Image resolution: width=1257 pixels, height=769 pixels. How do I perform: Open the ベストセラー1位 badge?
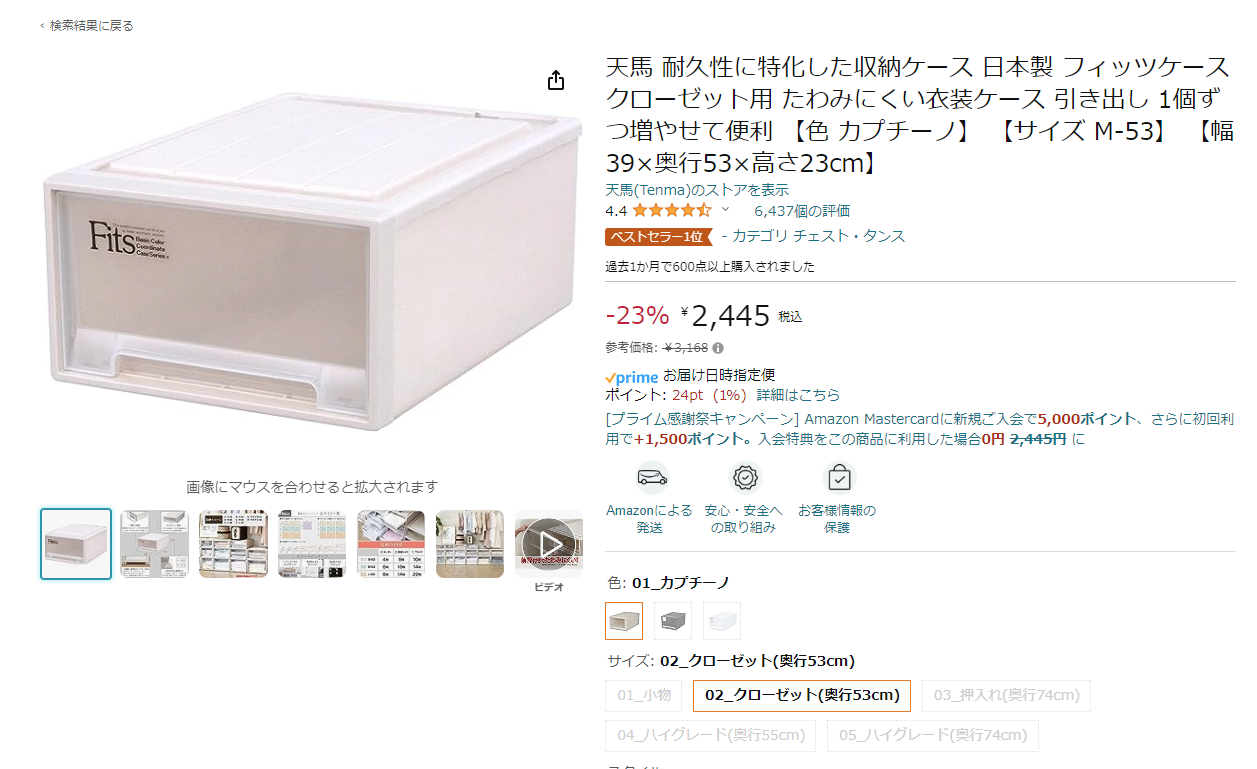(x=658, y=237)
